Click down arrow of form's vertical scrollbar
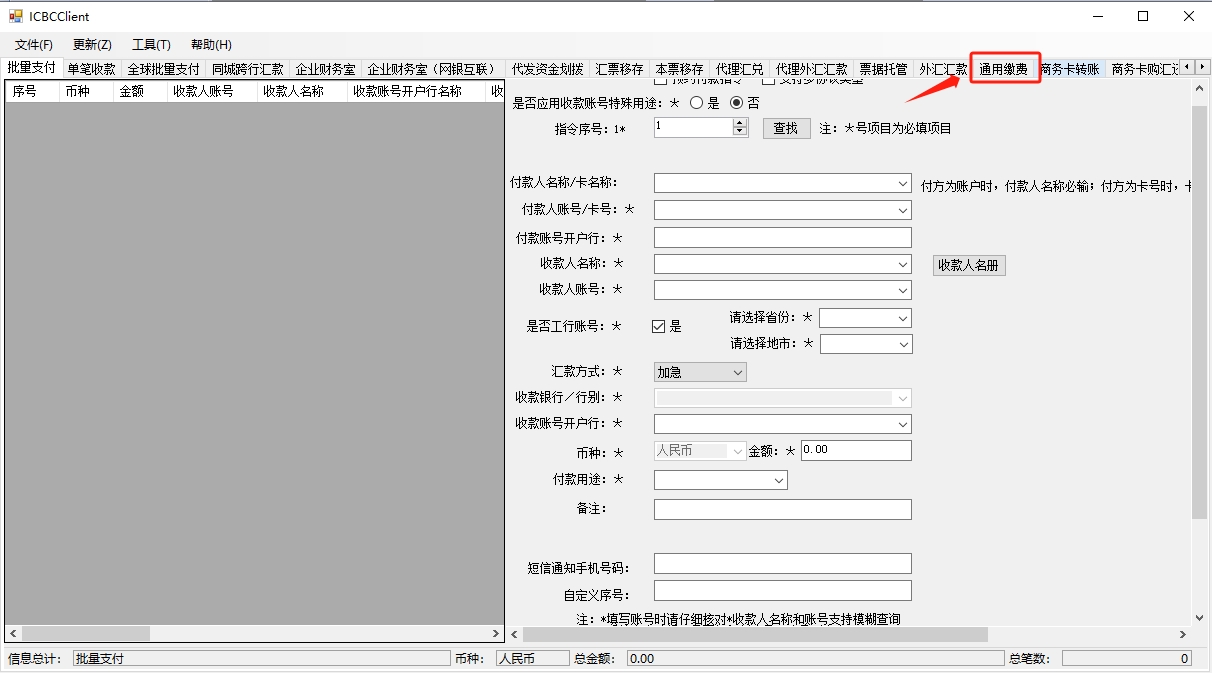 [x=1200, y=618]
